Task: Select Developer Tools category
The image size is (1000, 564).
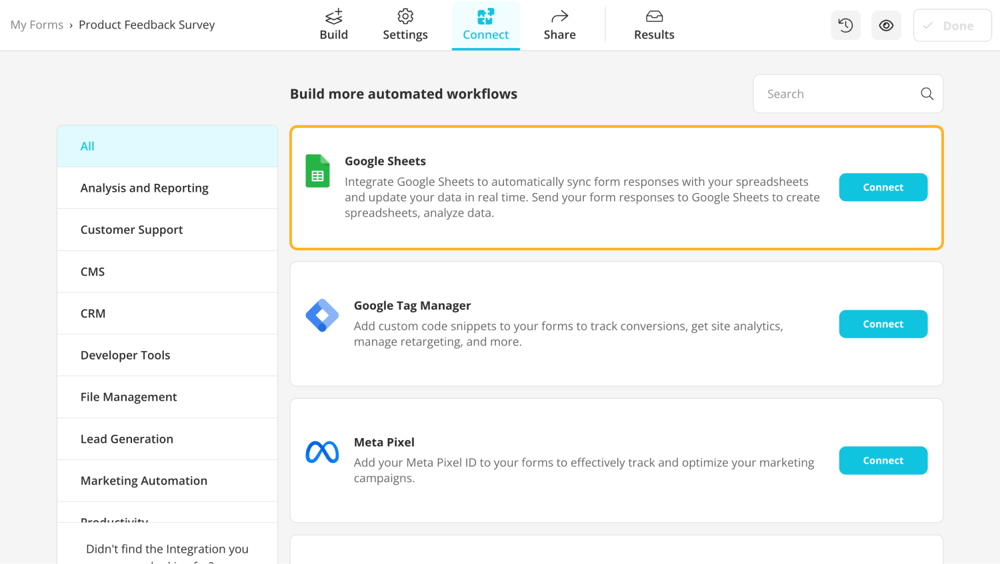Action: (x=167, y=355)
